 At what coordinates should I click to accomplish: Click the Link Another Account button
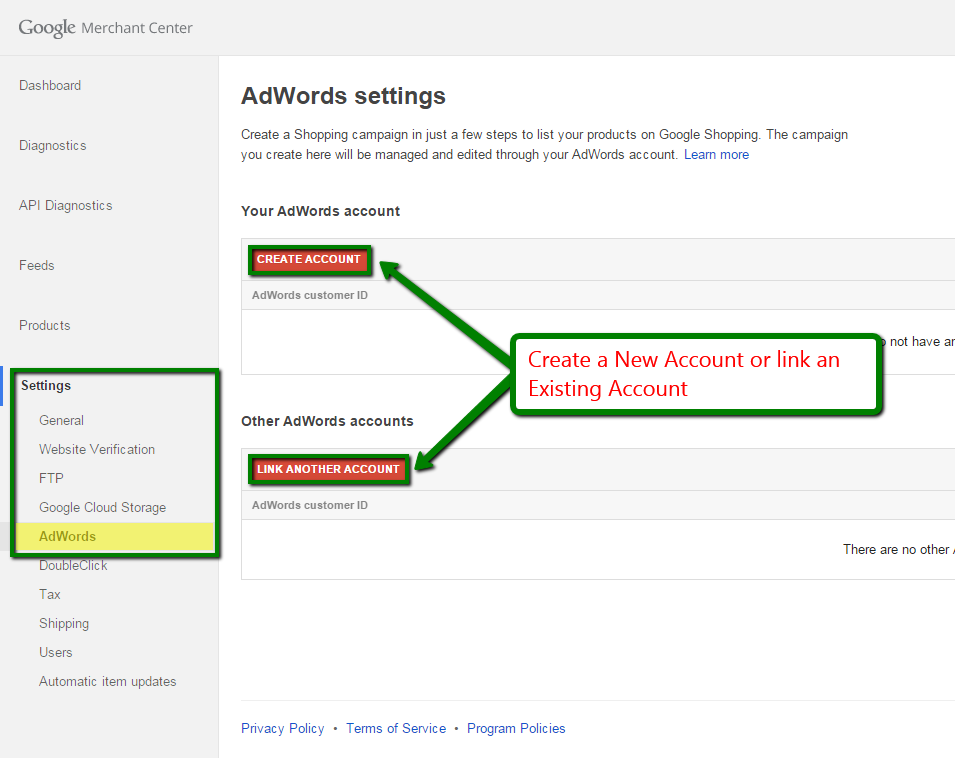(328, 469)
